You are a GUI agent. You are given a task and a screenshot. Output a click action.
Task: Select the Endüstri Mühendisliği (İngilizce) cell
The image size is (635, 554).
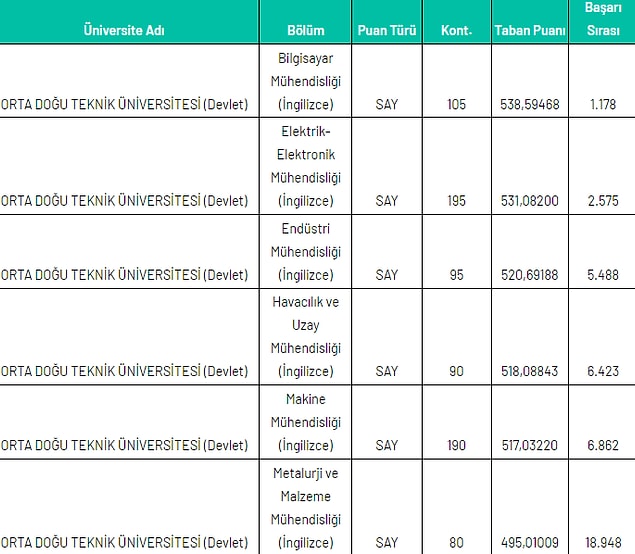pos(306,251)
